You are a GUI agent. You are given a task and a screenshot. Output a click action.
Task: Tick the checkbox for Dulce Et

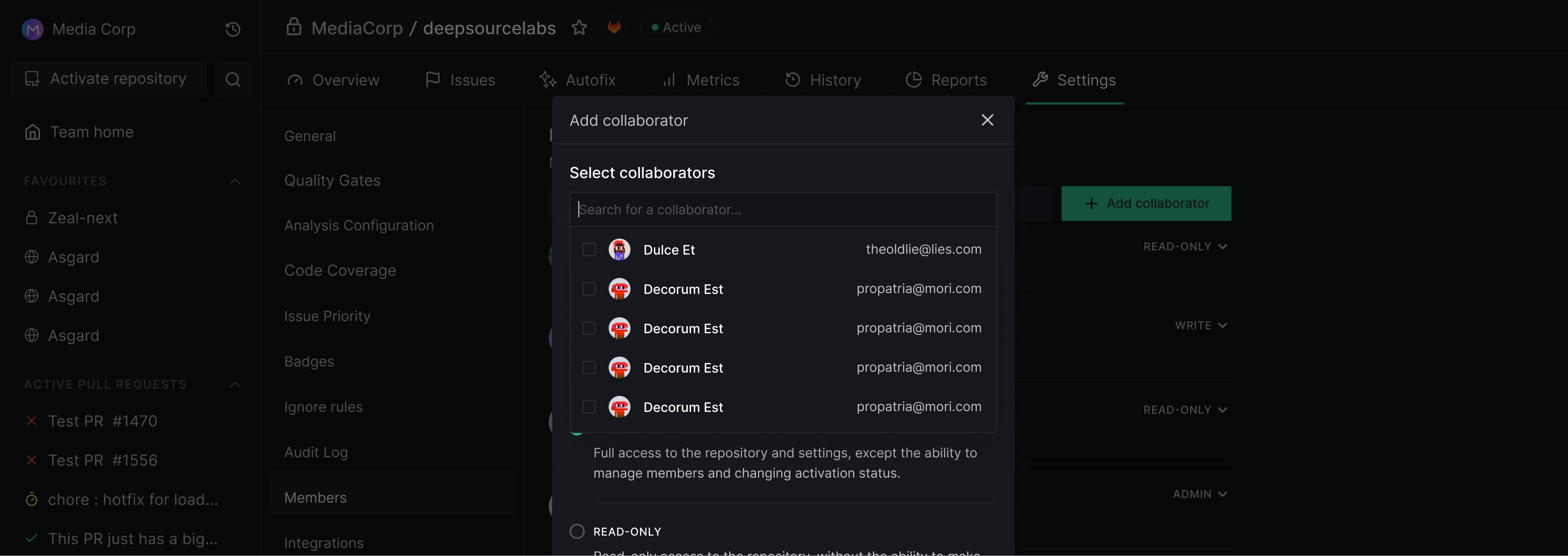[x=589, y=250]
